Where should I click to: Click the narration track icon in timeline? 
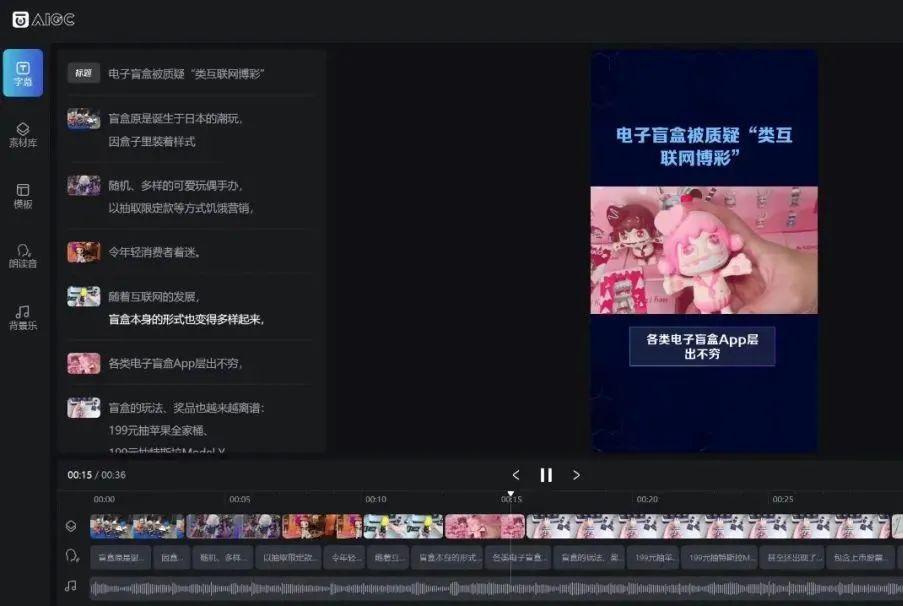(71, 556)
